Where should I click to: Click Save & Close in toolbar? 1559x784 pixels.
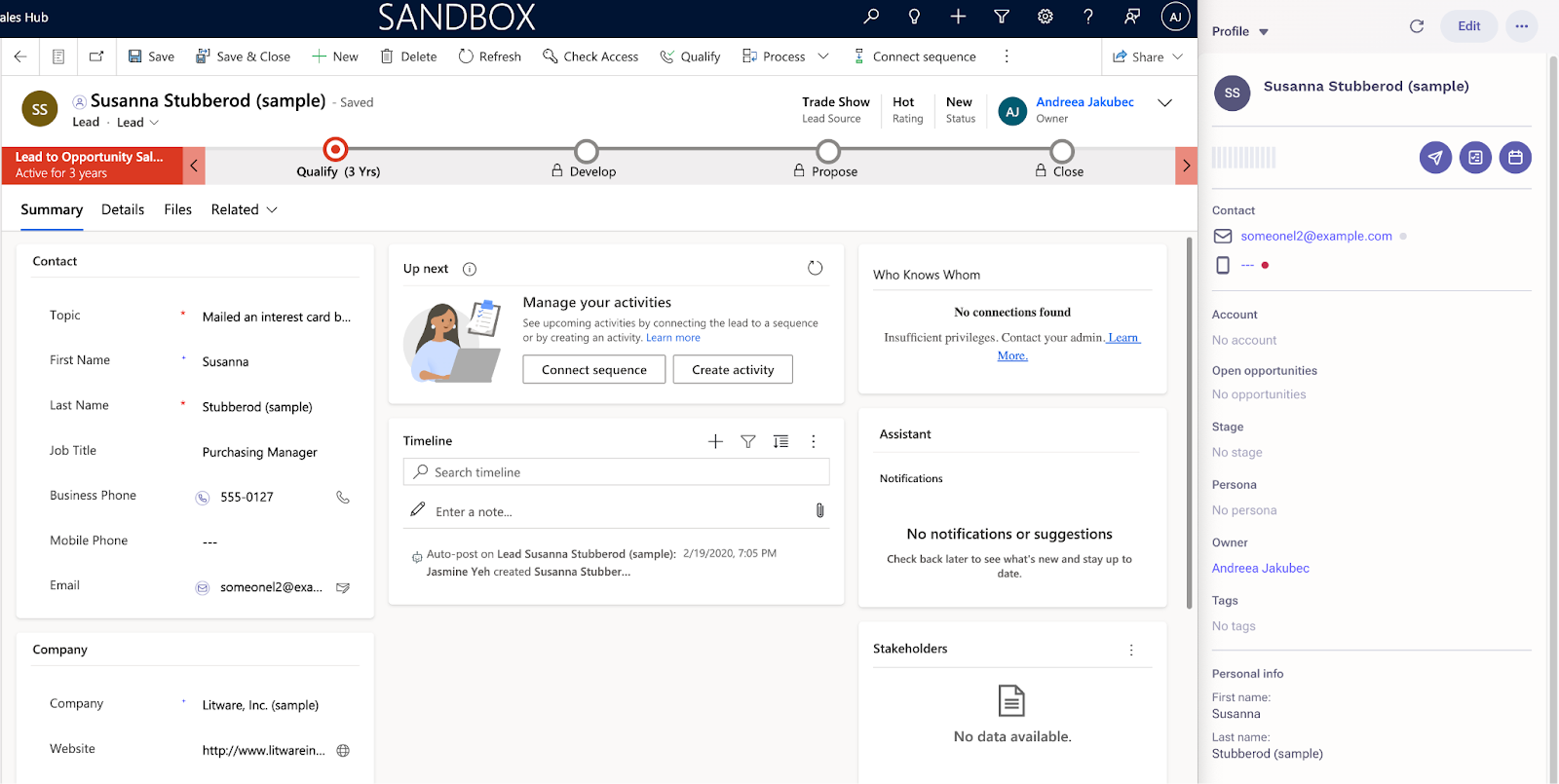243,56
